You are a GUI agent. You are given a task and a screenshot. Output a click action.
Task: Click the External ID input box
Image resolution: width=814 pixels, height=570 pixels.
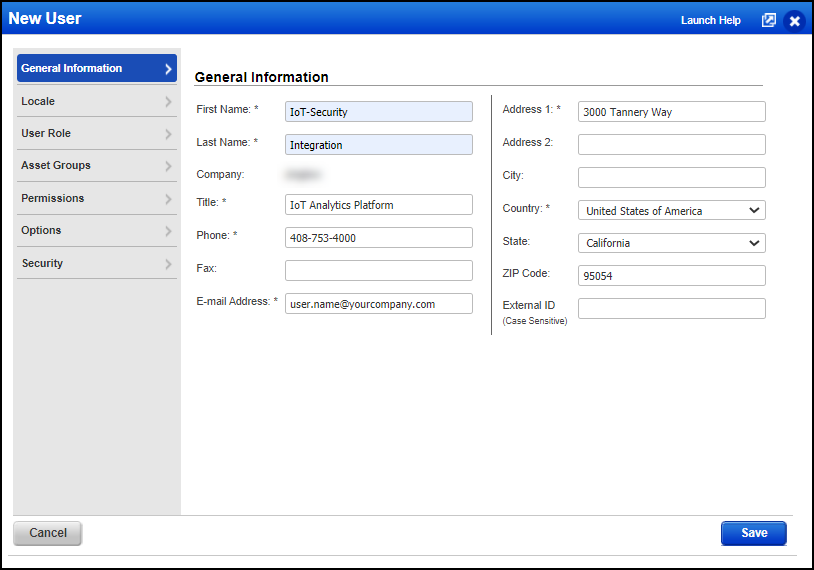671,308
